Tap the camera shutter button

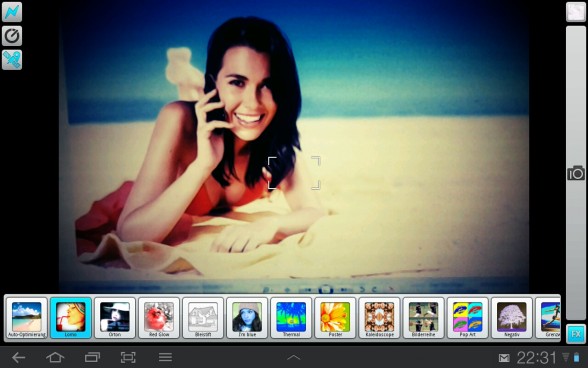click(576, 173)
